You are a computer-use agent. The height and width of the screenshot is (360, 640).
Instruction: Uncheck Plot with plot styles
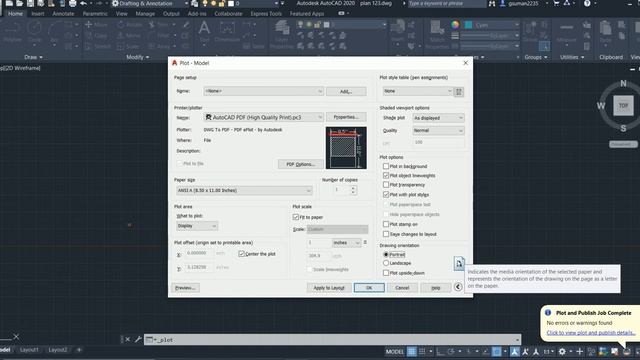point(386,195)
